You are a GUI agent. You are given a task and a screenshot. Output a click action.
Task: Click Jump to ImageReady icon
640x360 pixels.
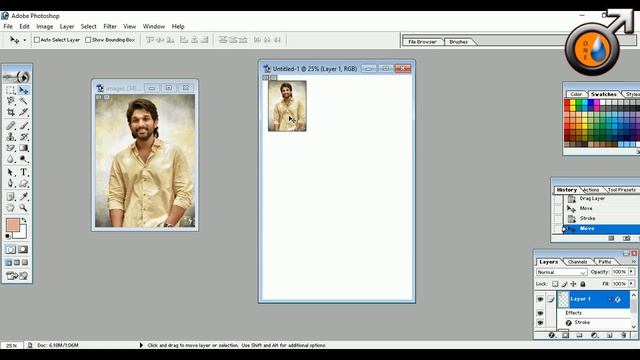[17, 276]
